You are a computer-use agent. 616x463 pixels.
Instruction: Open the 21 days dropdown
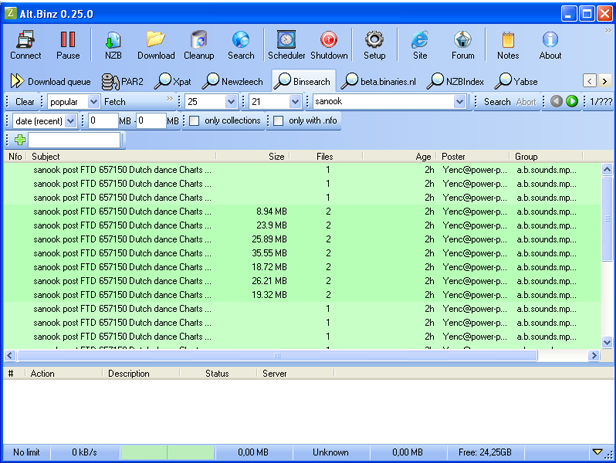(295, 102)
